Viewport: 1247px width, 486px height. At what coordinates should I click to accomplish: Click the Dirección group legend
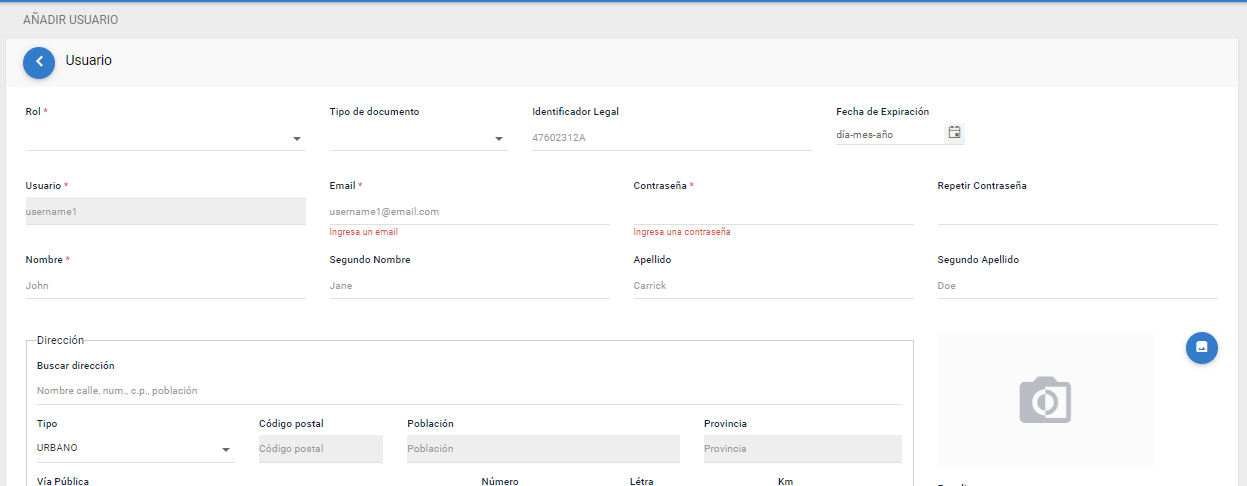[60, 340]
